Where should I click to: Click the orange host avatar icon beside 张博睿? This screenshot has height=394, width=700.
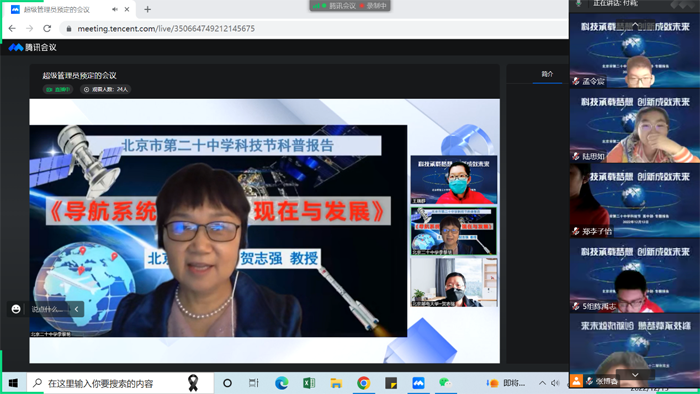click(576, 381)
